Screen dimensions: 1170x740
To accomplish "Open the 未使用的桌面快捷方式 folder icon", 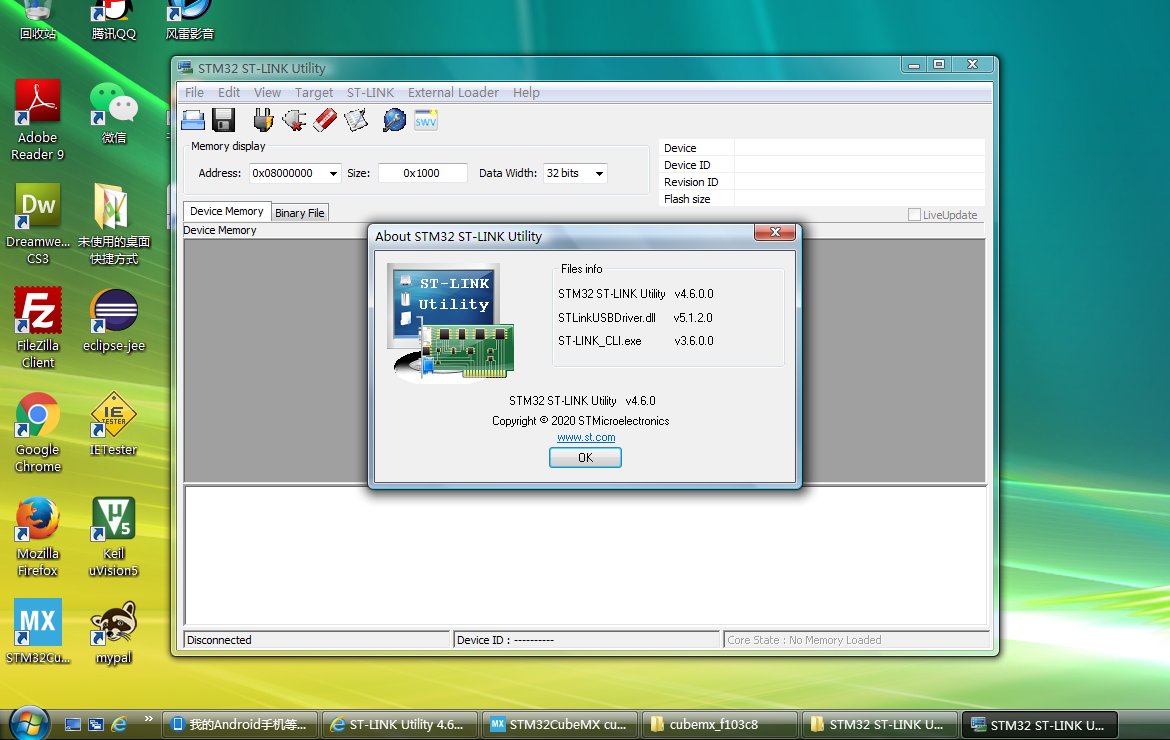I will [113, 224].
